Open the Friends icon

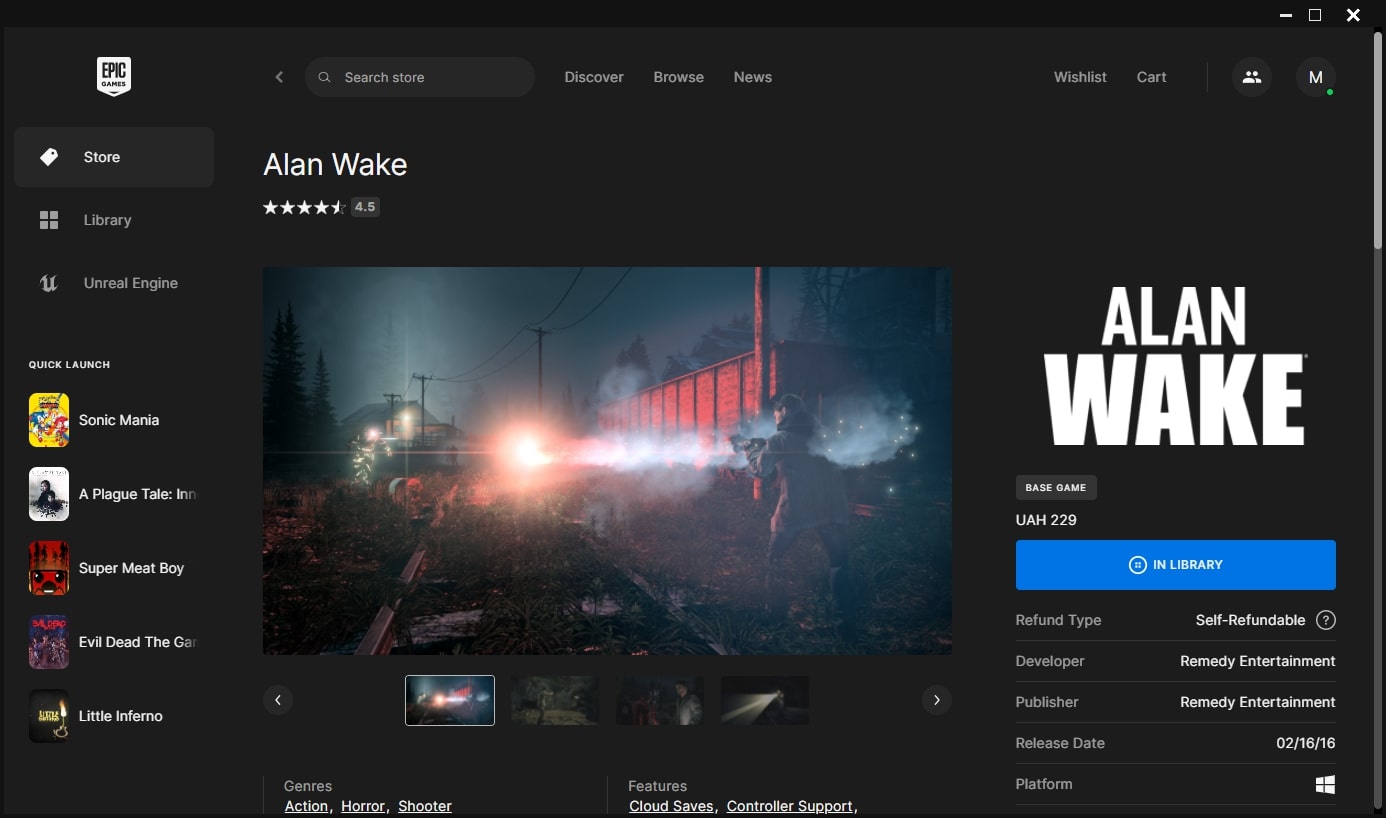pyautogui.click(x=1252, y=77)
